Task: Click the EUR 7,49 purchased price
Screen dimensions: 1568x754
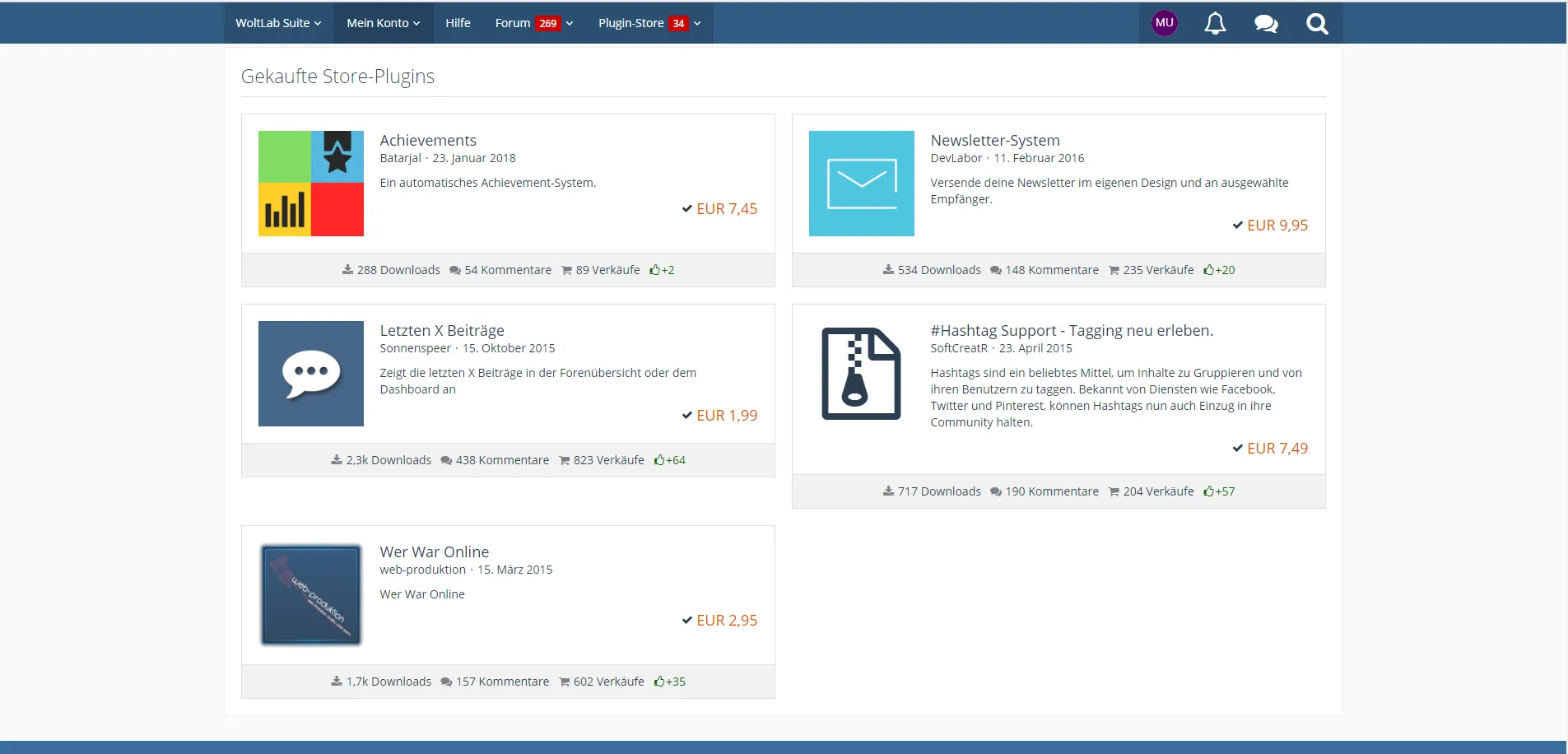Action: click(x=1277, y=449)
